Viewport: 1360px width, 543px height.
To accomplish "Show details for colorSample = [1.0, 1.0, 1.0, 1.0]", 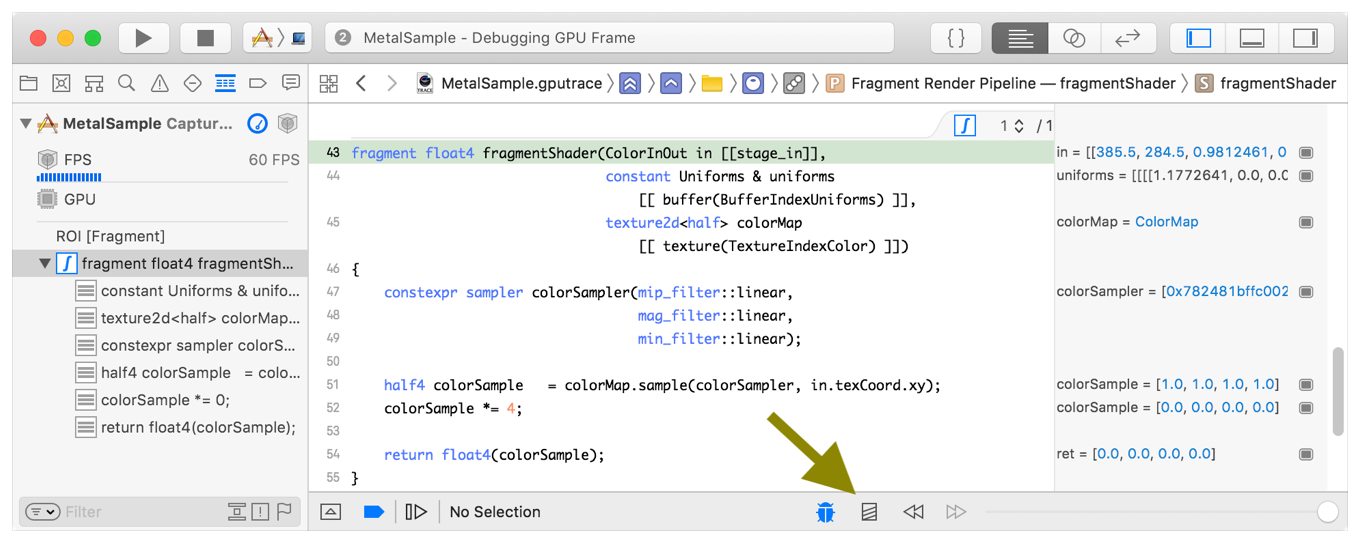I will click(1306, 384).
